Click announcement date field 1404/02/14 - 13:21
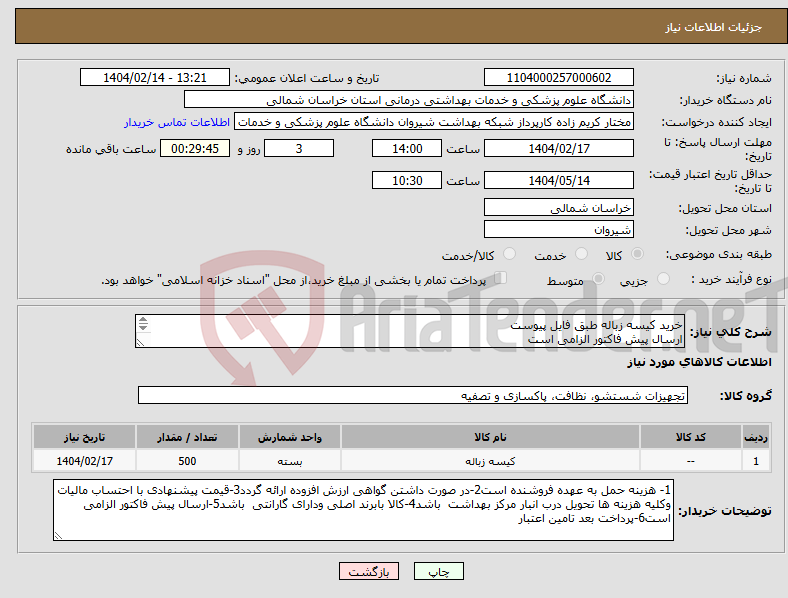788x598 pixels. (x=155, y=78)
